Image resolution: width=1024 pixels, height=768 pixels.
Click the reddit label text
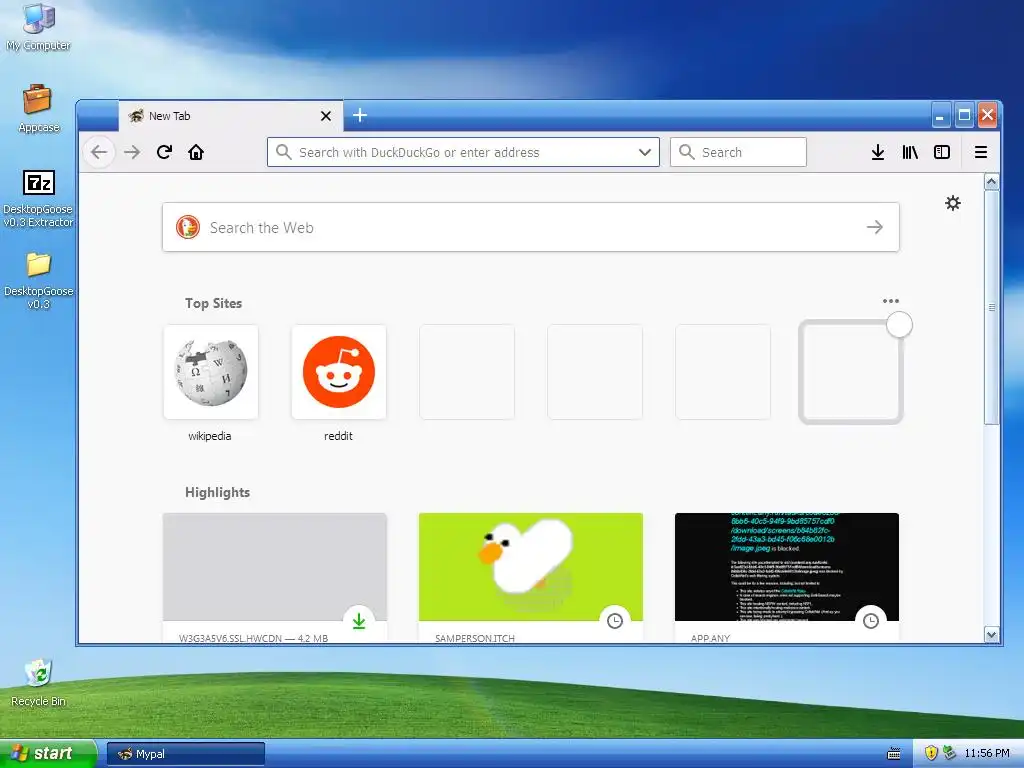coord(338,436)
